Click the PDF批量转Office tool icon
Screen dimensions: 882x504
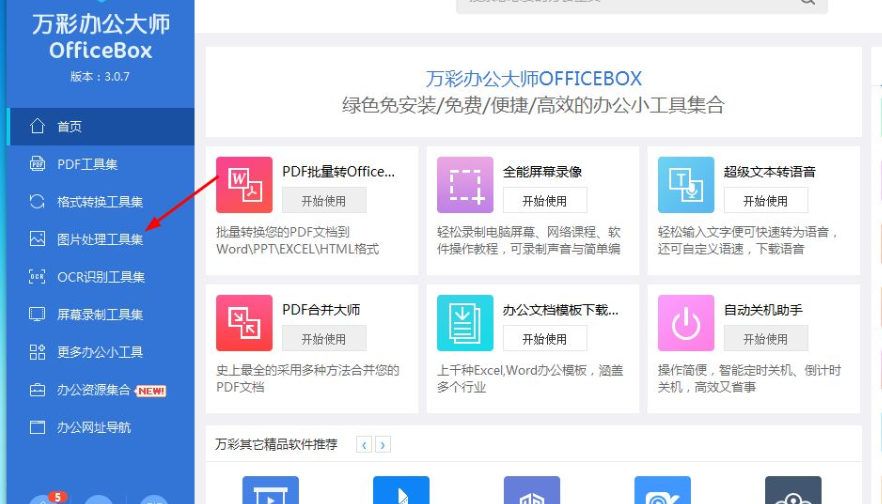(244, 185)
